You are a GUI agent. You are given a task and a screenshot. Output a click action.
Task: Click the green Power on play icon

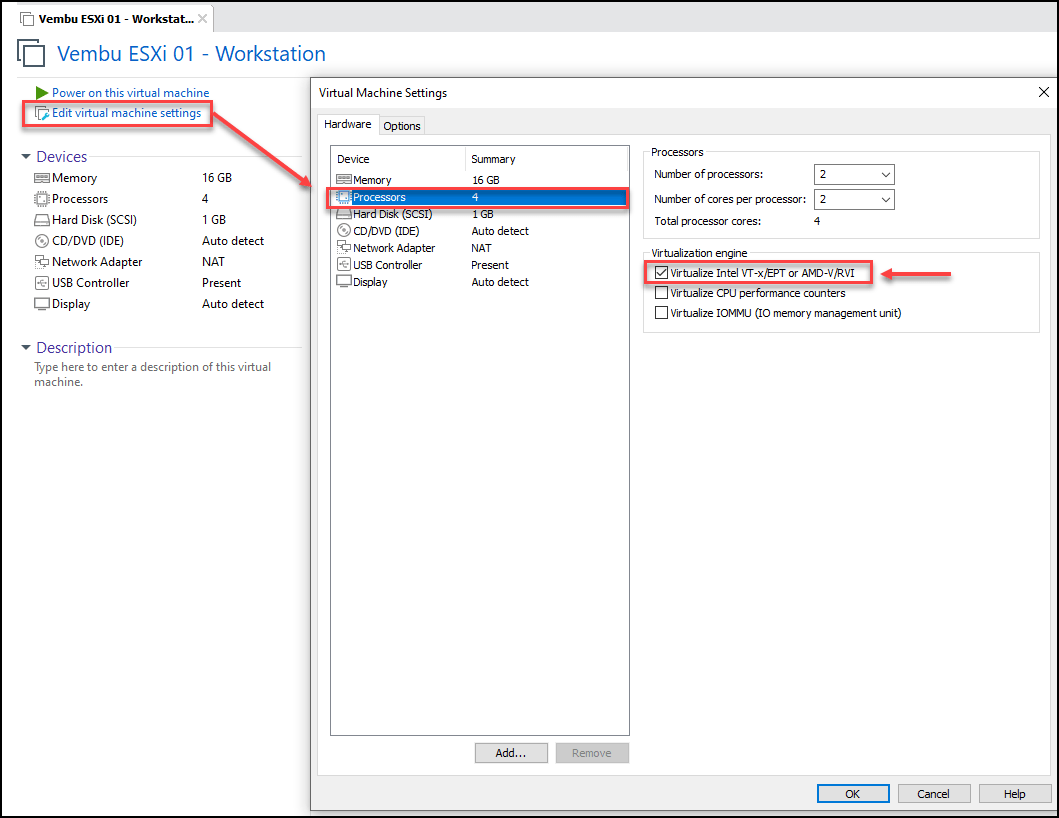pyautogui.click(x=42, y=93)
